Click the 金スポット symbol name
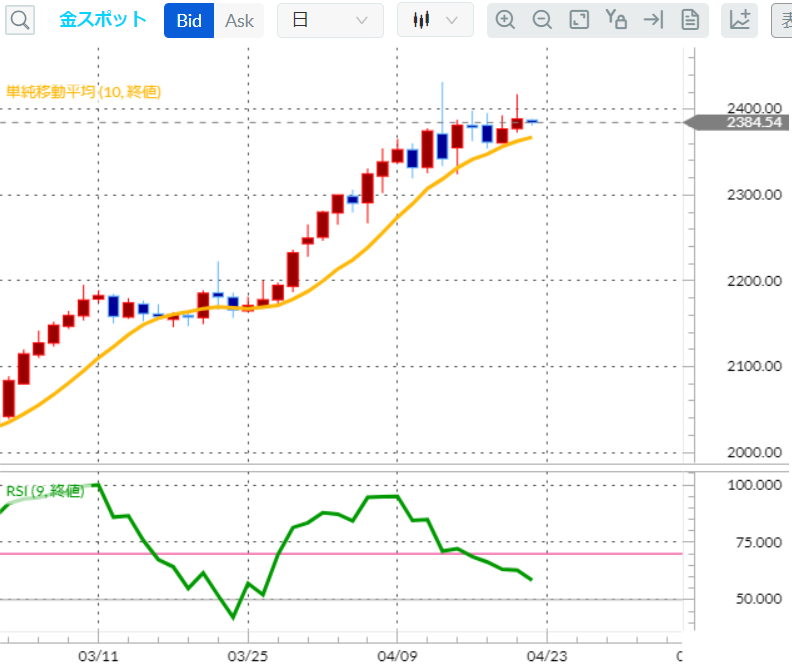The height and width of the screenshot is (665, 792). click(103, 20)
